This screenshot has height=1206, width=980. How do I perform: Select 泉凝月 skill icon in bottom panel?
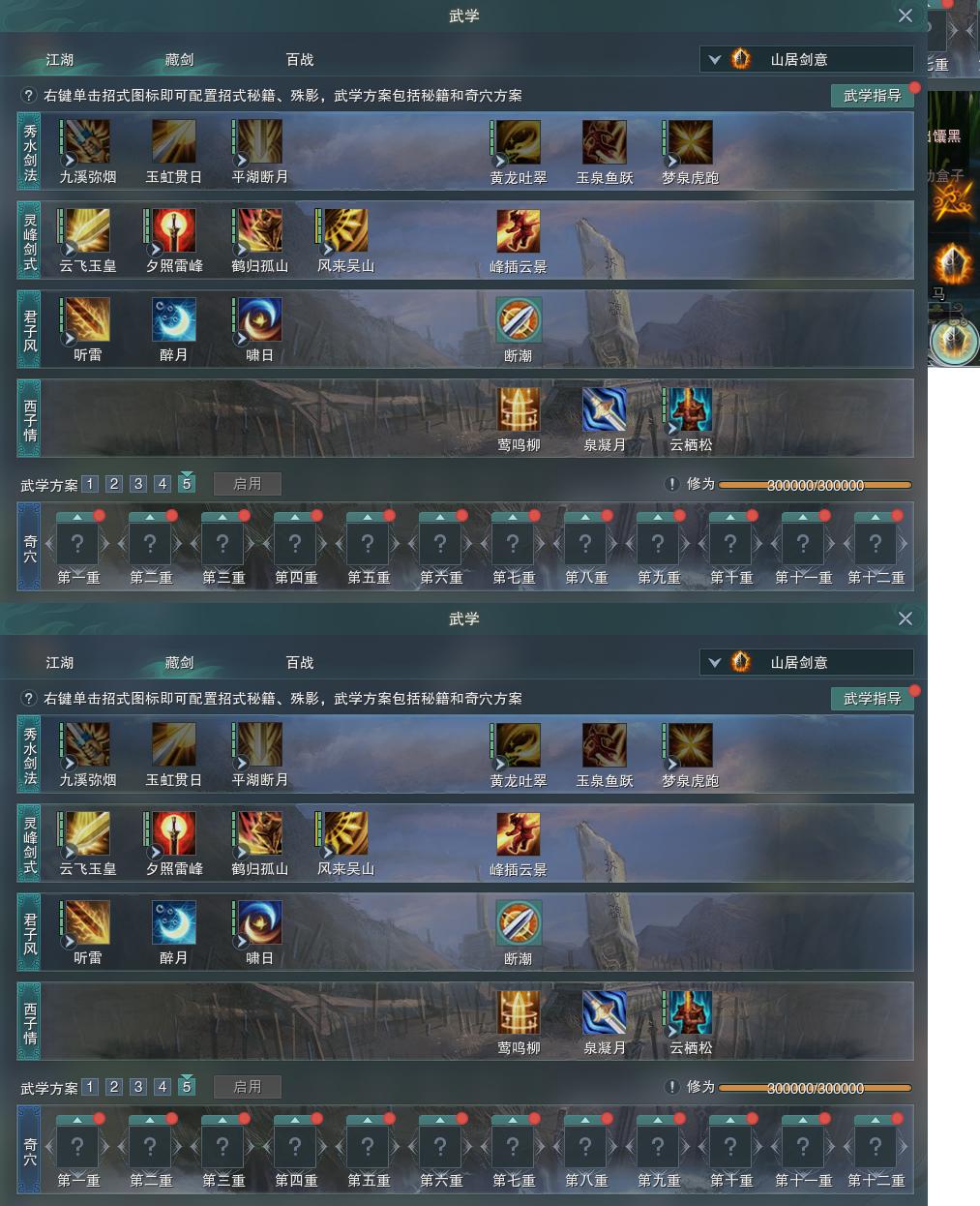605,1012
